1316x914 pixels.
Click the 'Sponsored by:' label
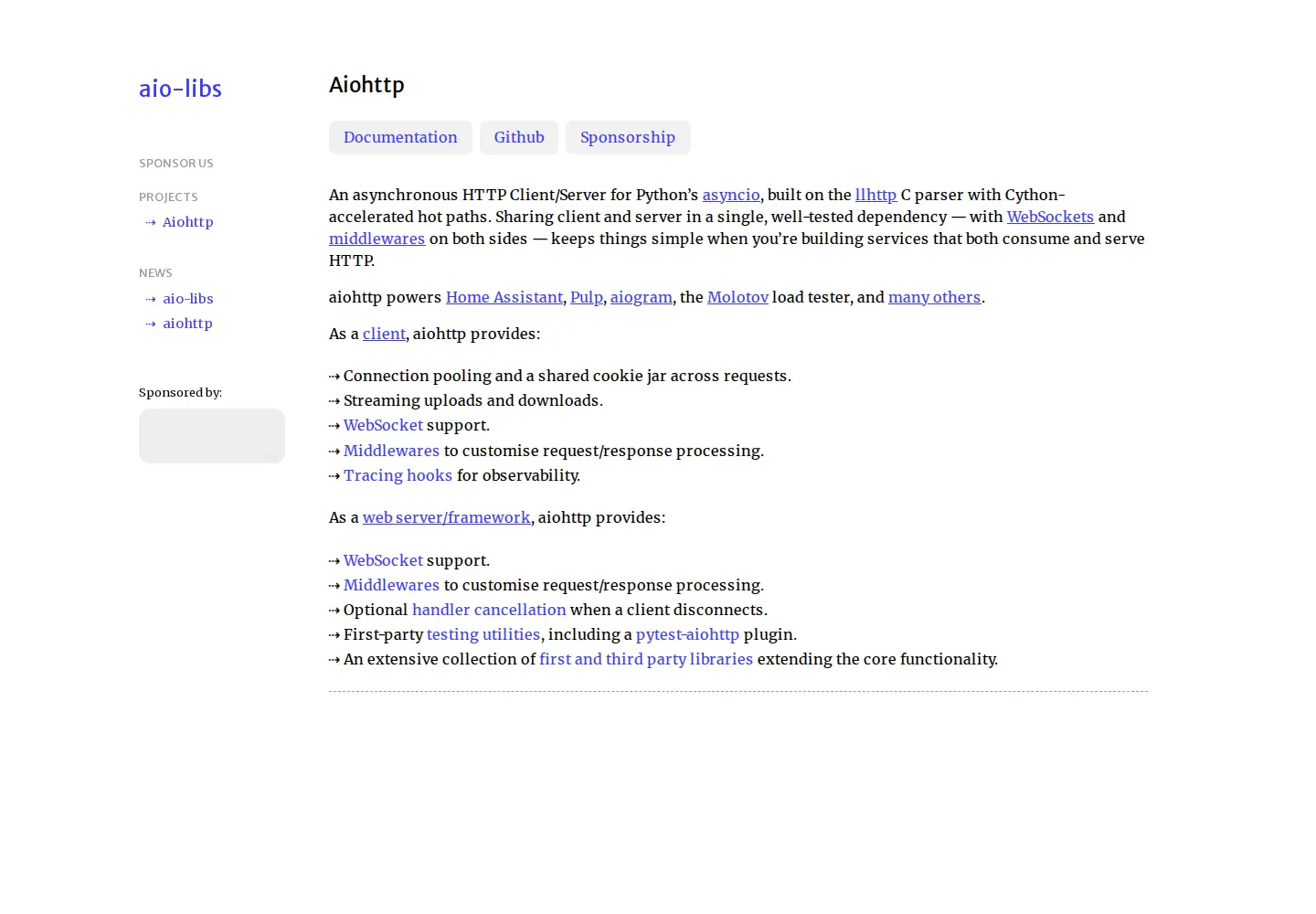click(x=180, y=393)
